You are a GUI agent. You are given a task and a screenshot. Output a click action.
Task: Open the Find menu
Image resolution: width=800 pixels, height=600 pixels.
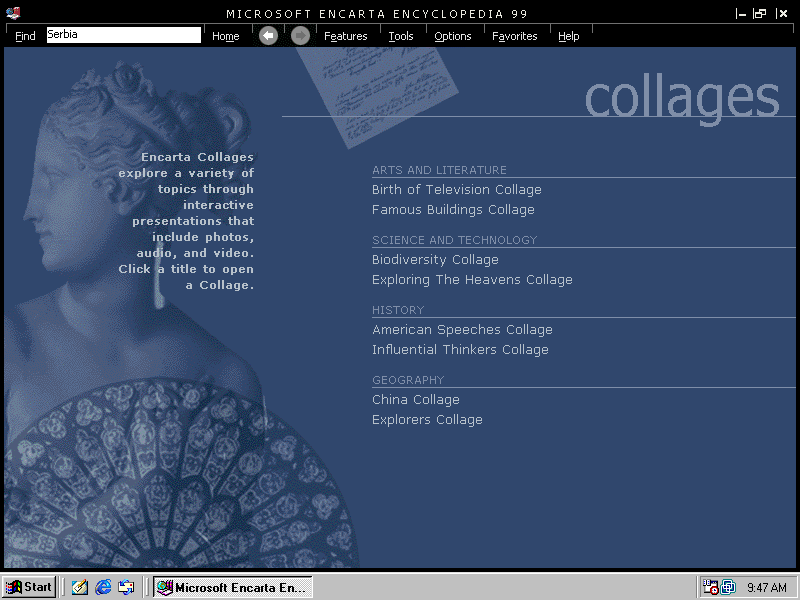coord(25,36)
